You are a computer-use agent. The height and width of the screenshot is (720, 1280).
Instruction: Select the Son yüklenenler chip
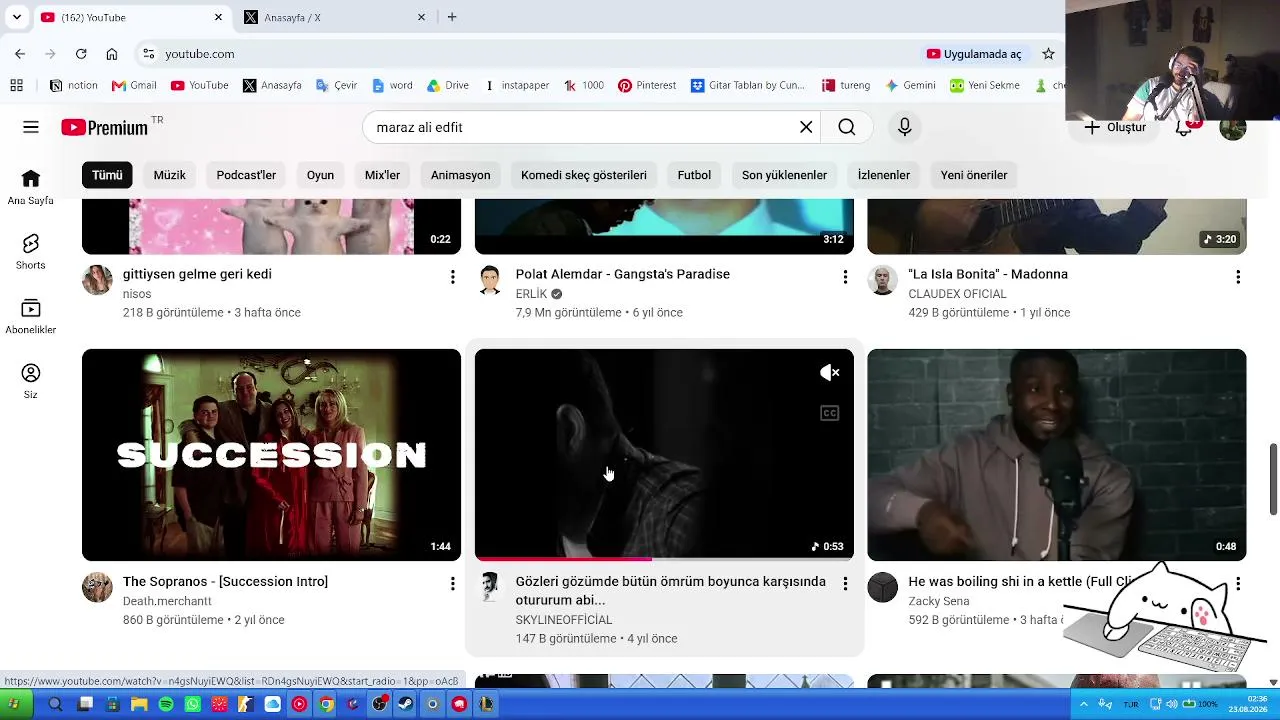784,175
